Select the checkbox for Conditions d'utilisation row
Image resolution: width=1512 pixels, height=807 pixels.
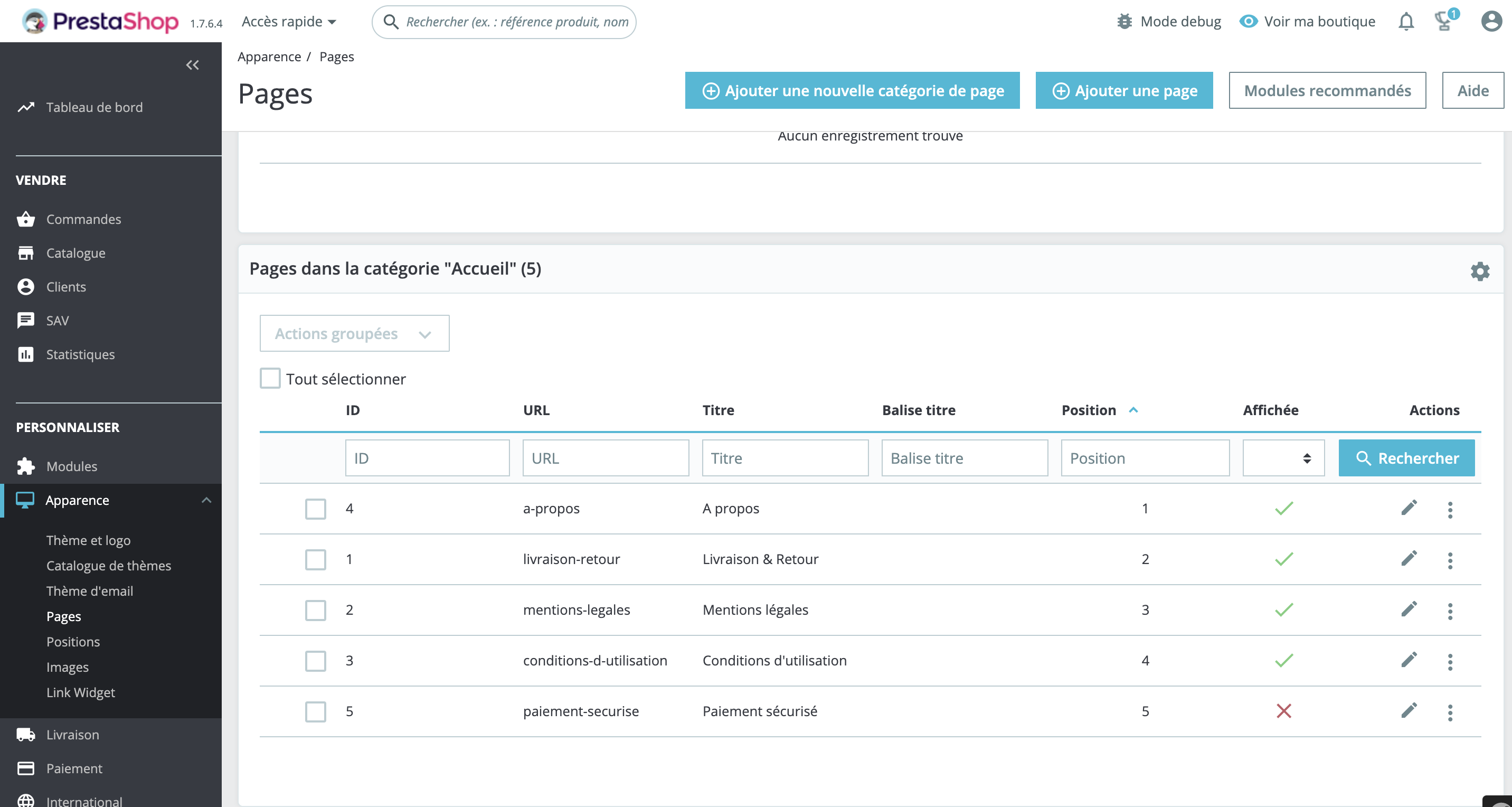point(316,661)
